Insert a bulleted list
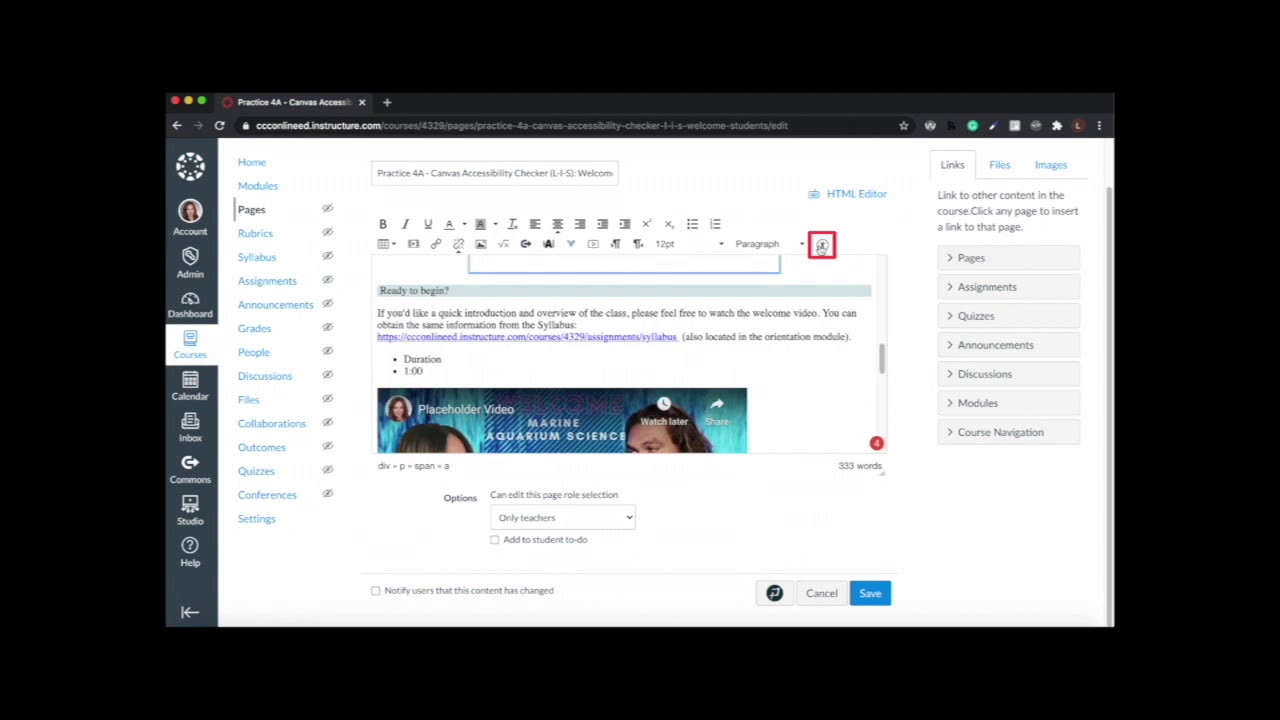This screenshot has height=720, width=1280. (x=692, y=224)
